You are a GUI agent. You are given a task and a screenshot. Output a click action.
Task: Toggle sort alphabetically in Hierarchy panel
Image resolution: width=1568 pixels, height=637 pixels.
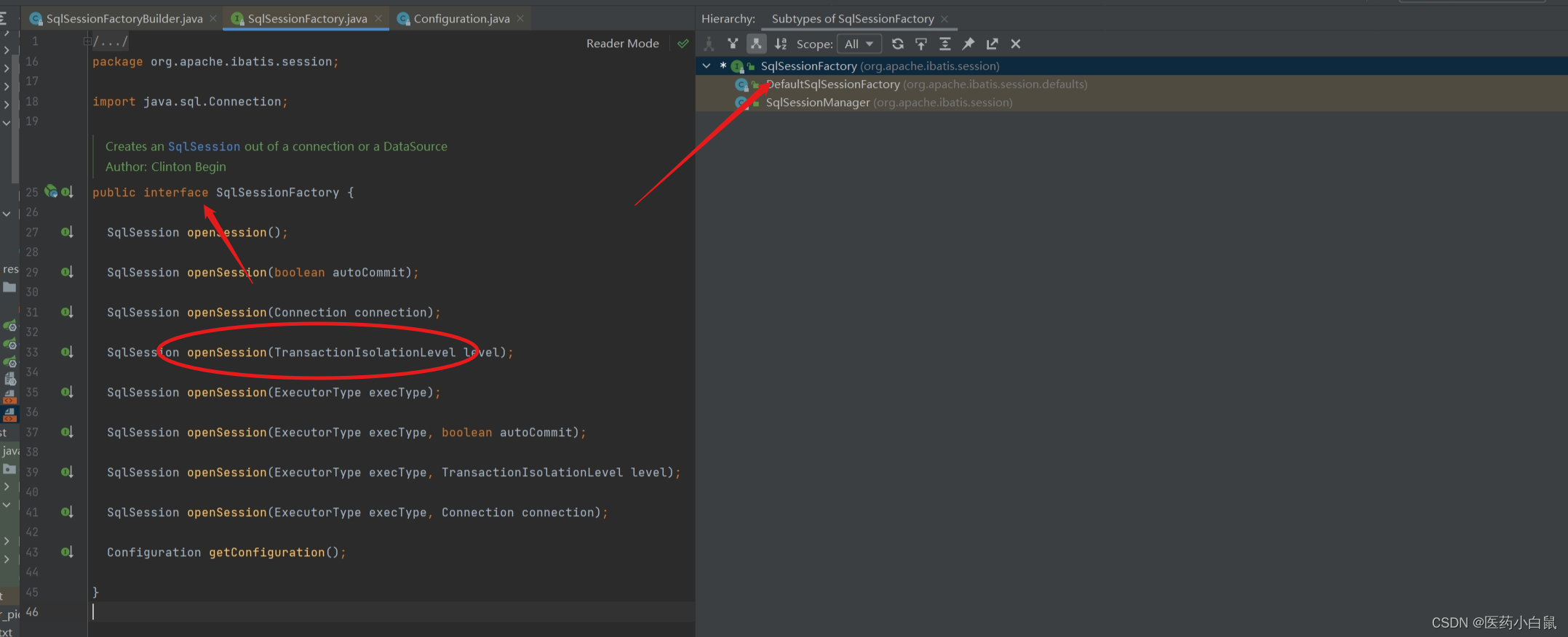coord(781,44)
